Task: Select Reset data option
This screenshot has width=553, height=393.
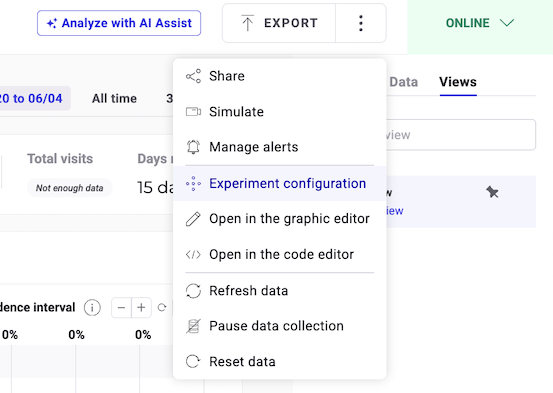Action: point(280,362)
